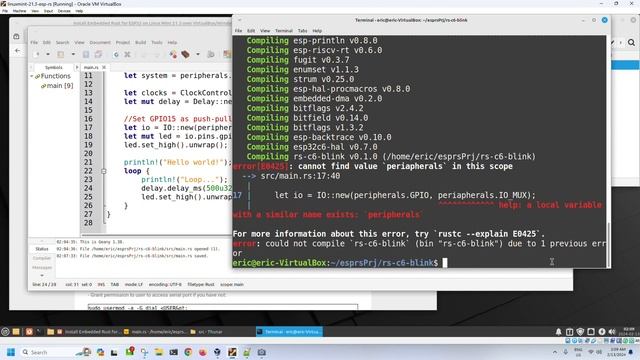Click the terminal vertical scrollbar
This screenshot has width=640, height=360.
pos(608,244)
